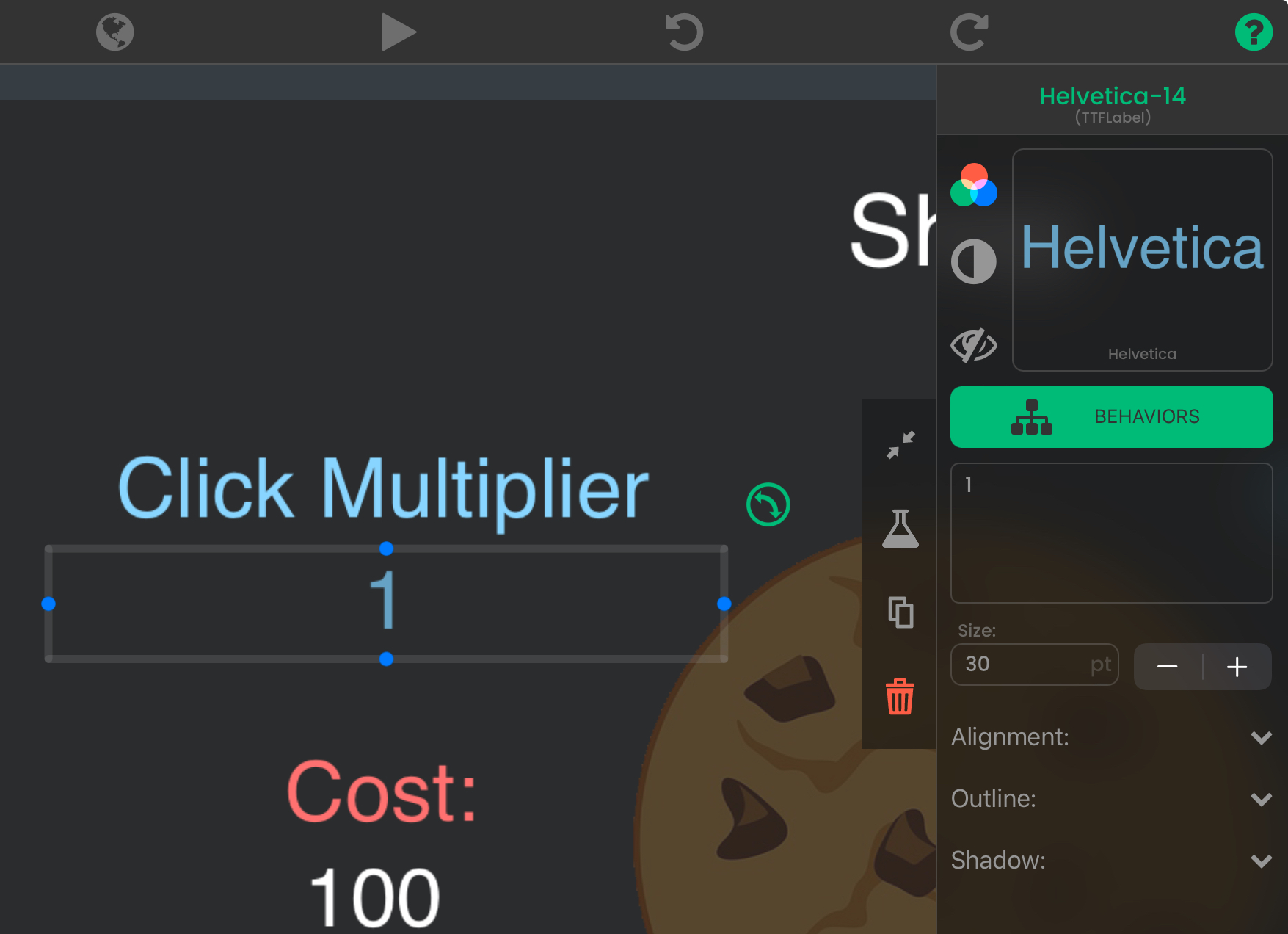Undo the last action
The height and width of the screenshot is (934, 1288).
click(684, 32)
